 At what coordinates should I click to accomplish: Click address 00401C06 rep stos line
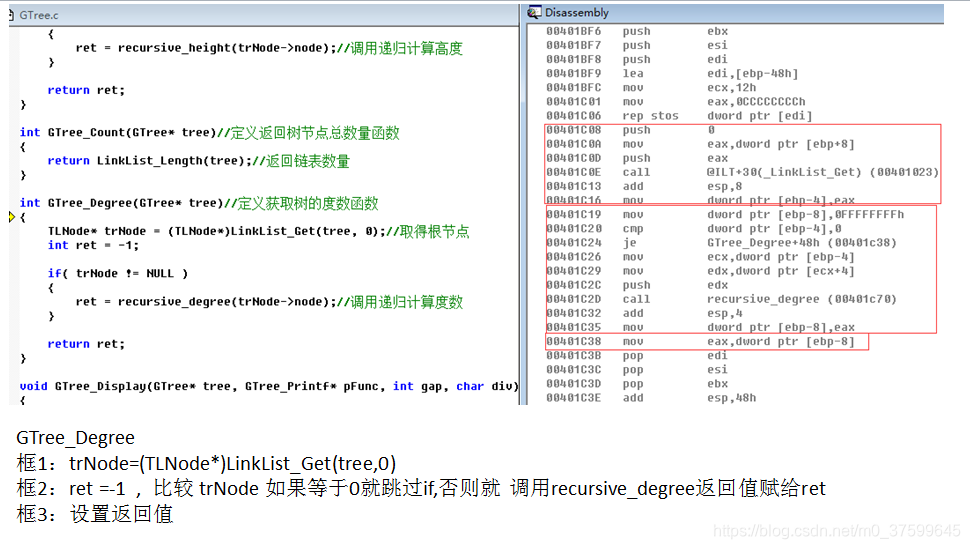[x=679, y=116]
